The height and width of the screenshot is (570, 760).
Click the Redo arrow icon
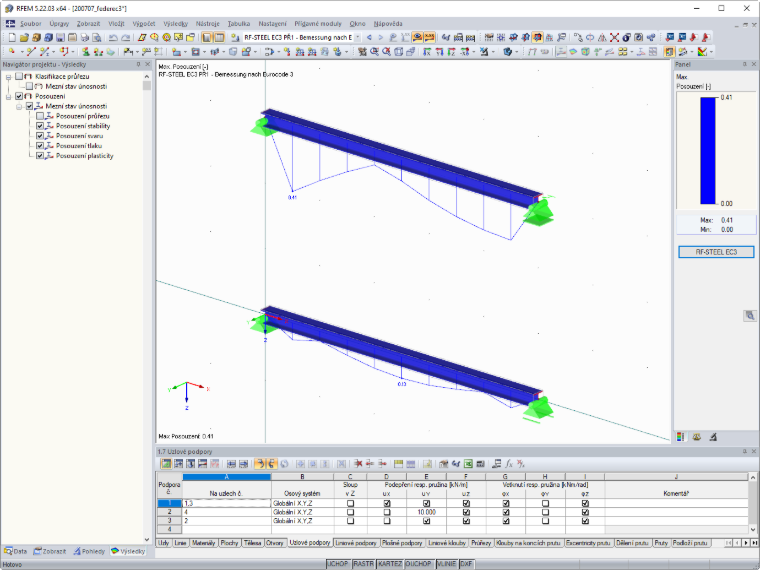(x=126, y=37)
